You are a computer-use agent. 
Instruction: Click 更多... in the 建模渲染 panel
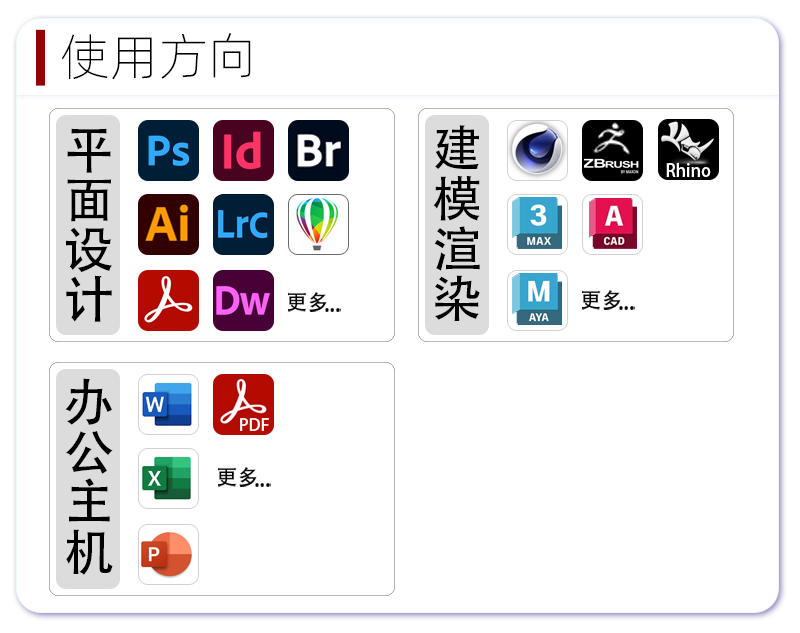pos(608,300)
